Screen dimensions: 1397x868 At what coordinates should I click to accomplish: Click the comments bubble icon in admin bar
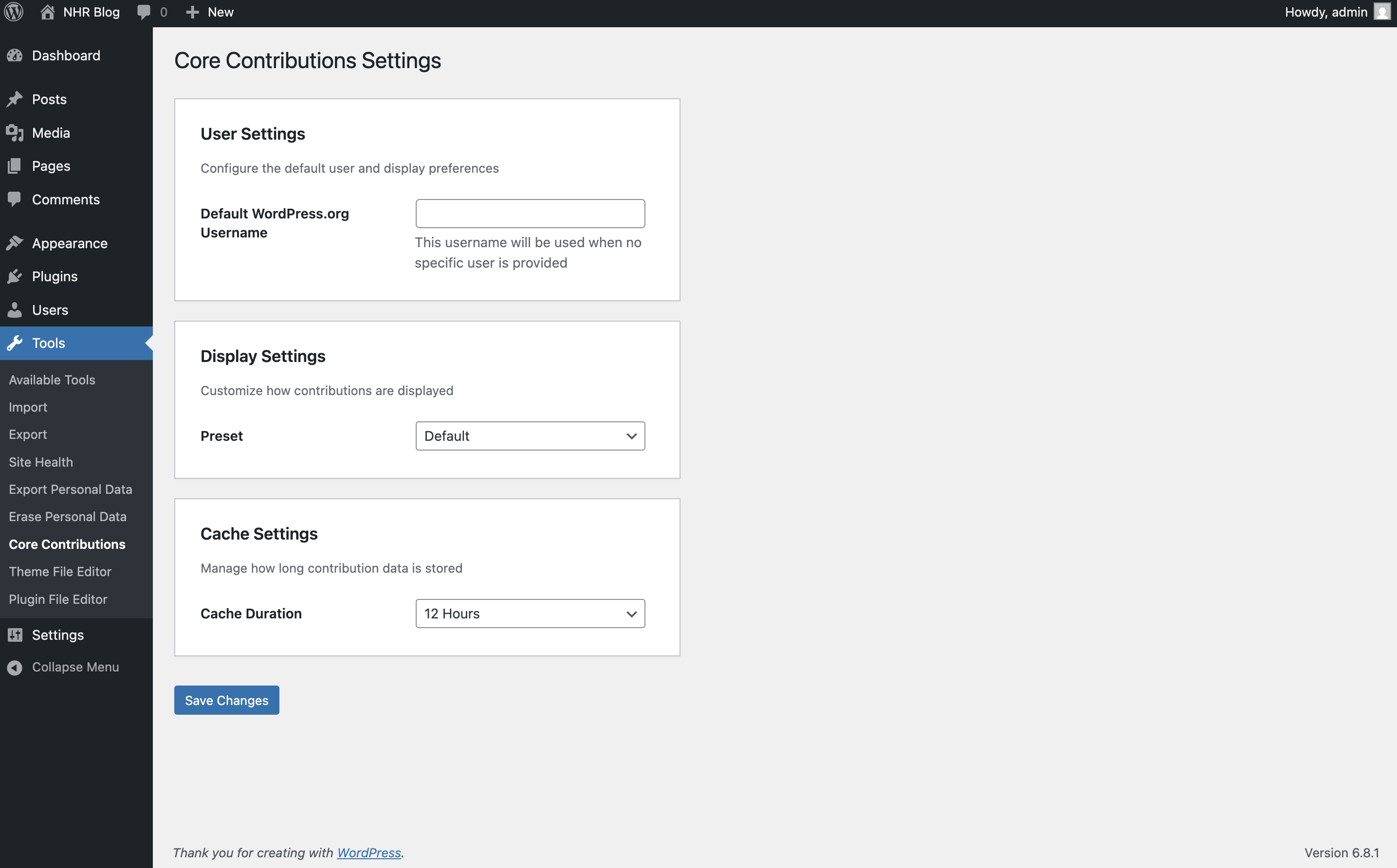point(144,13)
